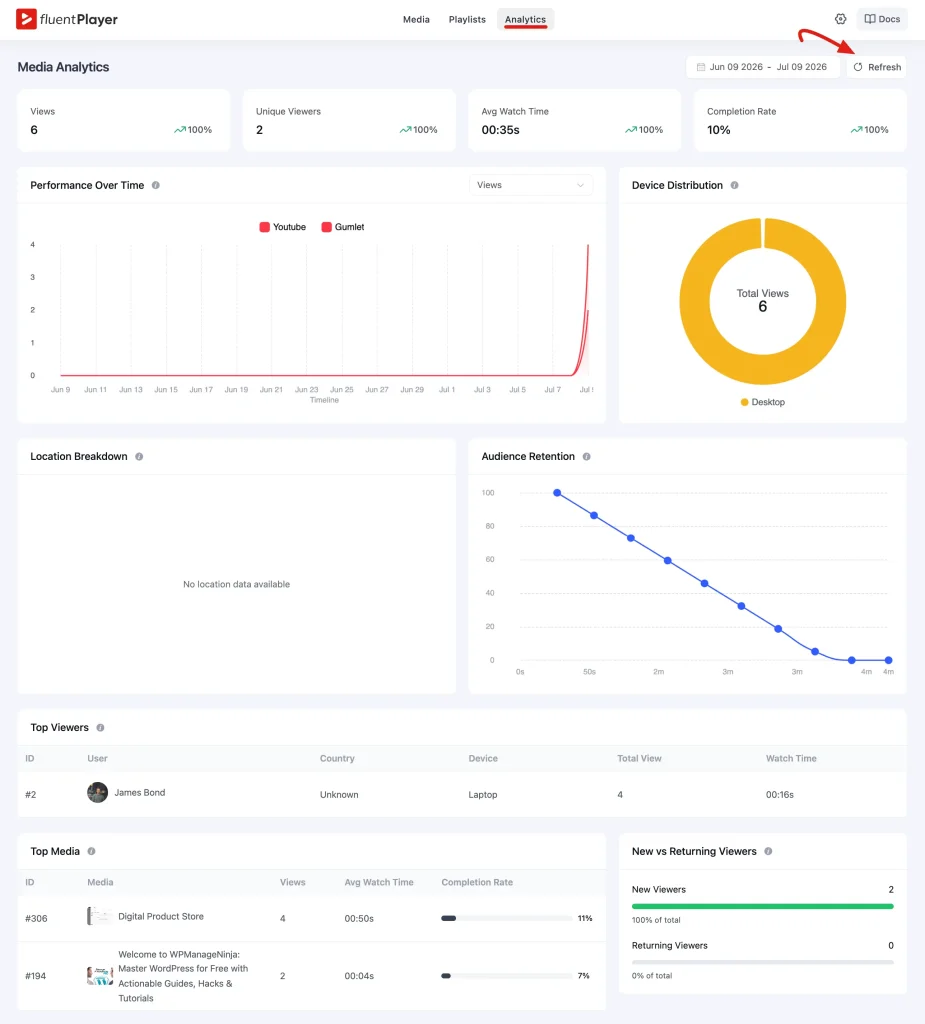The image size is (925, 1024).
Task: Click the 100% of total label
Action: pyautogui.click(x=656, y=920)
